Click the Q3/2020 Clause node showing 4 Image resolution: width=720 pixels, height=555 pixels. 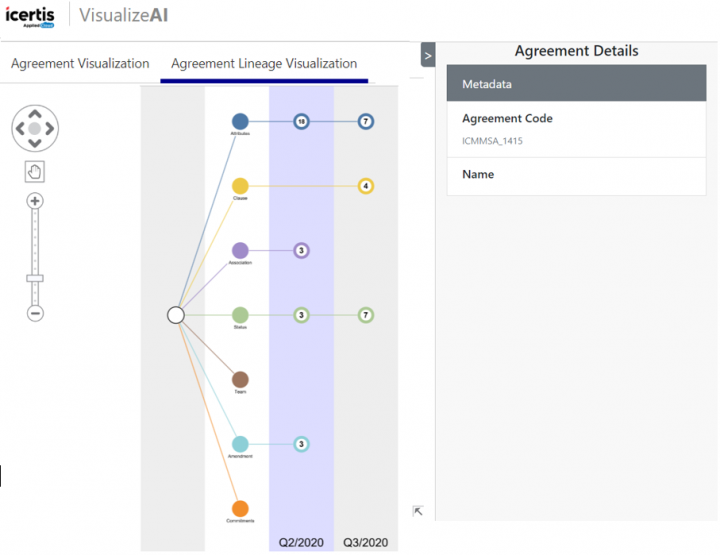click(x=366, y=186)
